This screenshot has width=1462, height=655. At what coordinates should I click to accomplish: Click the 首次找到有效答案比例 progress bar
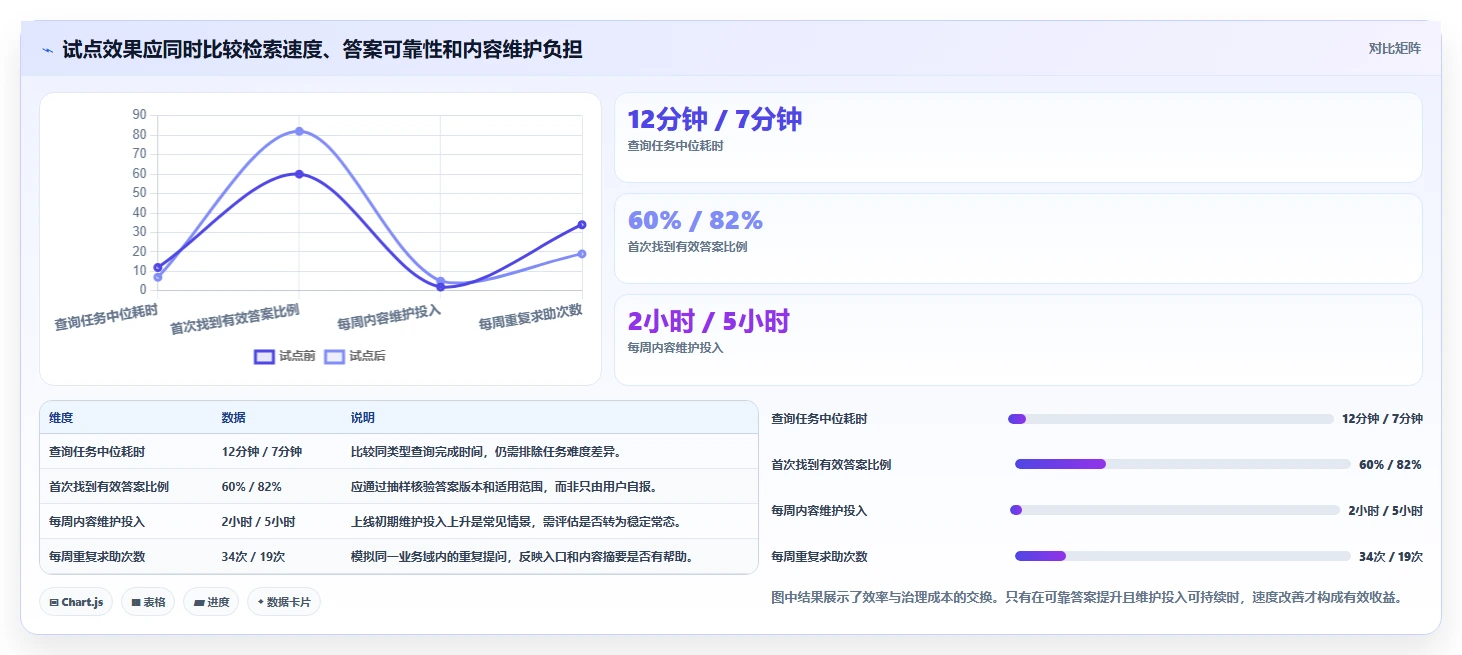(x=1182, y=464)
